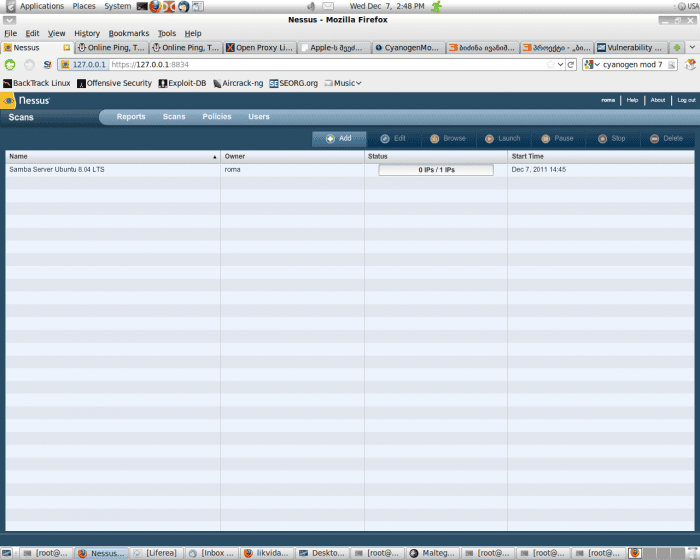Click the 127.0.0.1 site identity badge
Screen dimensions: 700x560
pos(83,65)
